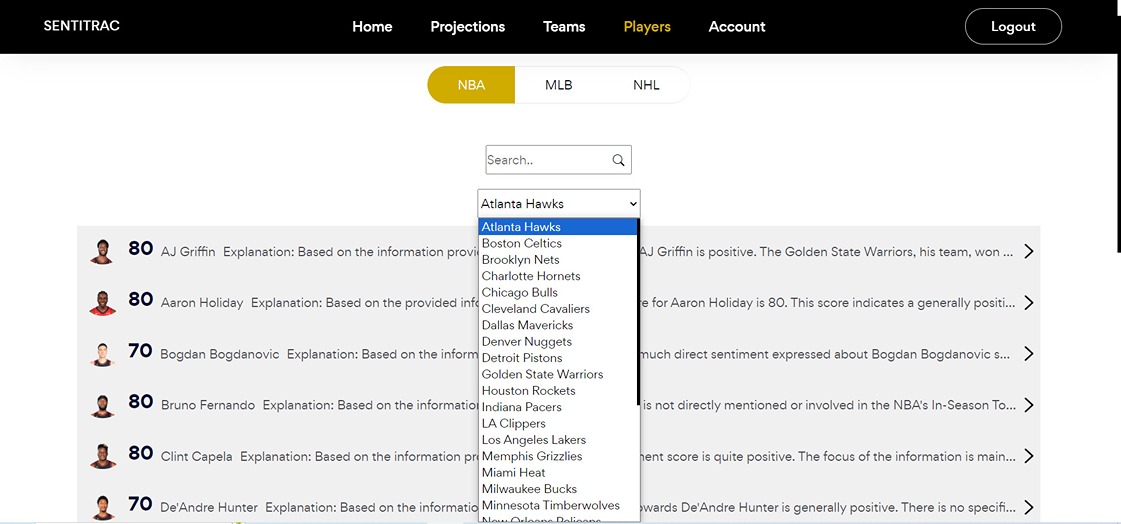
Task: Open the Players nav item
Action: coord(647,26)
